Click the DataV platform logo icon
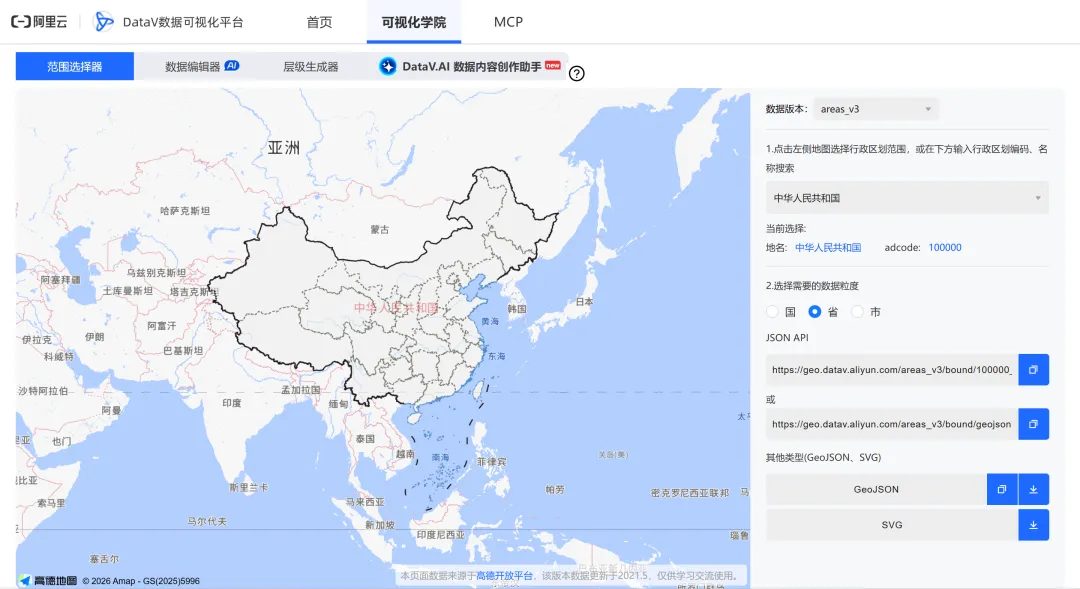 coord(103,21)
